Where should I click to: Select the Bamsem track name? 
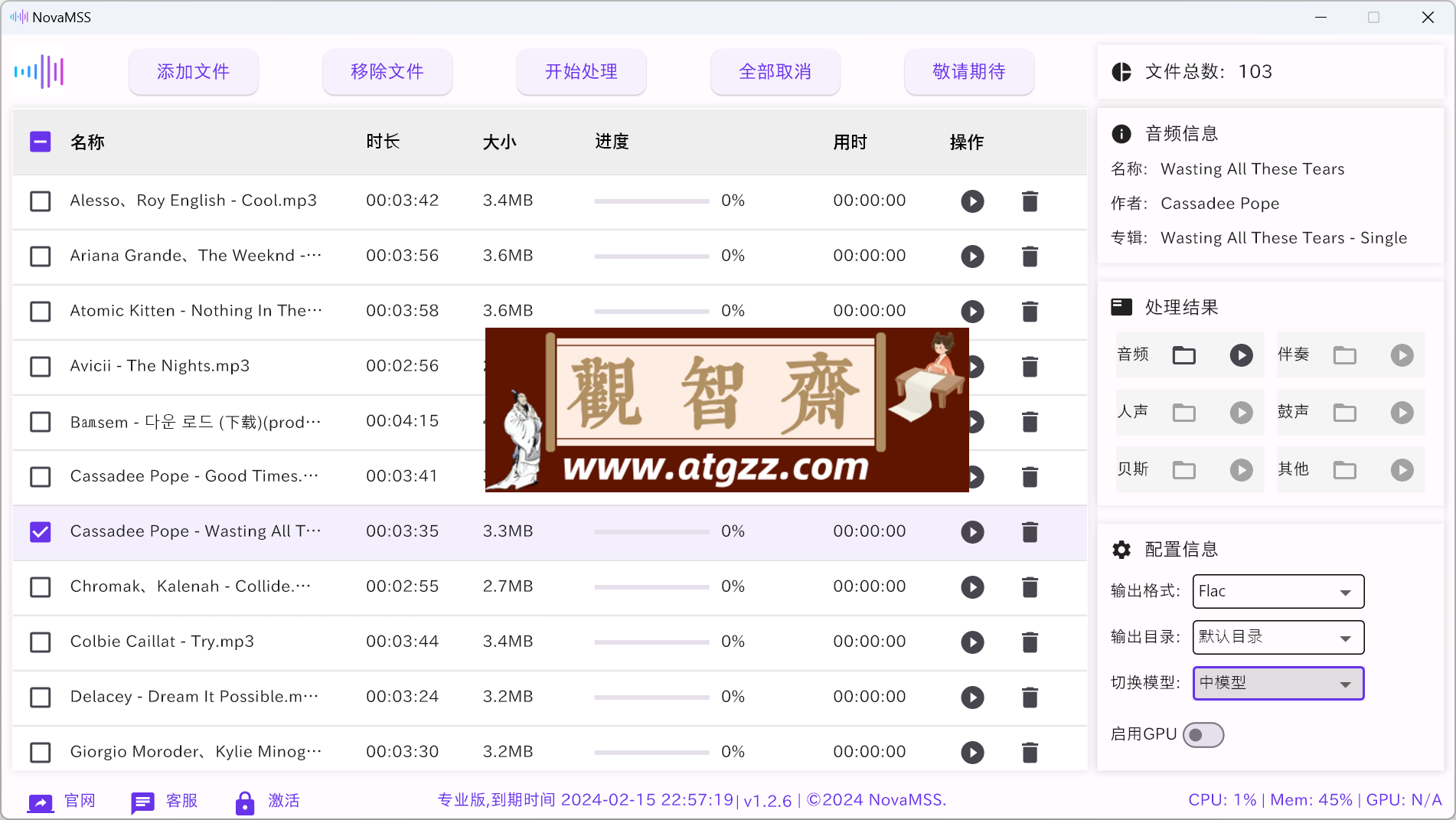click(x=195, y=422)
